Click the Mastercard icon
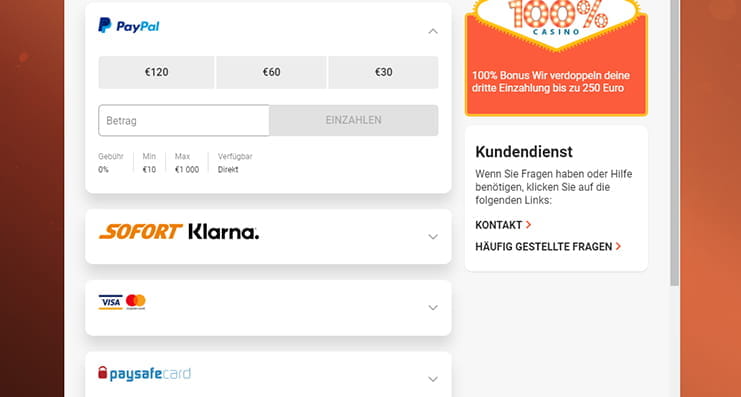 (136, 302)
